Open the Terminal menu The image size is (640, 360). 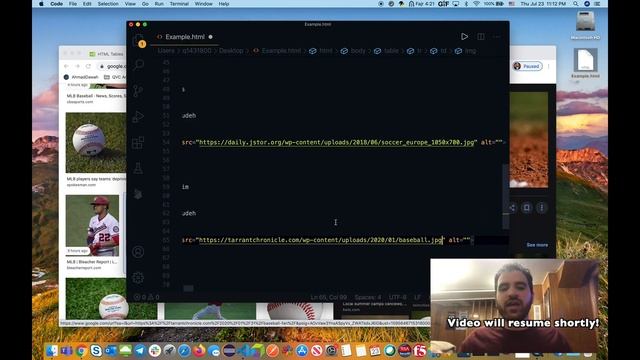click(x=179, y=4)
